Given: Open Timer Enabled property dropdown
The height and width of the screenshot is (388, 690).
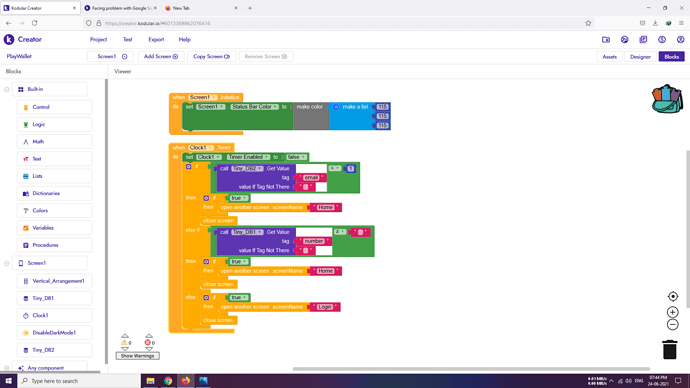Looking at the screenshot, I should [x=248, y=157].
